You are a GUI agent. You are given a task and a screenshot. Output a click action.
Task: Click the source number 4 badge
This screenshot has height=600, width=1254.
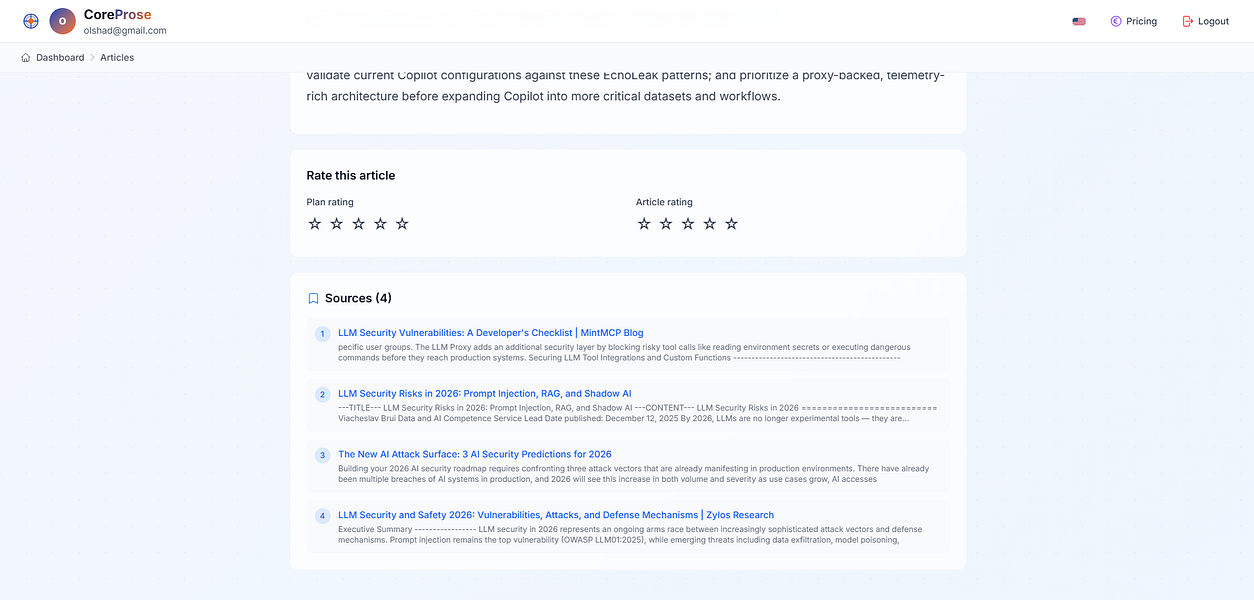point(322,516)
